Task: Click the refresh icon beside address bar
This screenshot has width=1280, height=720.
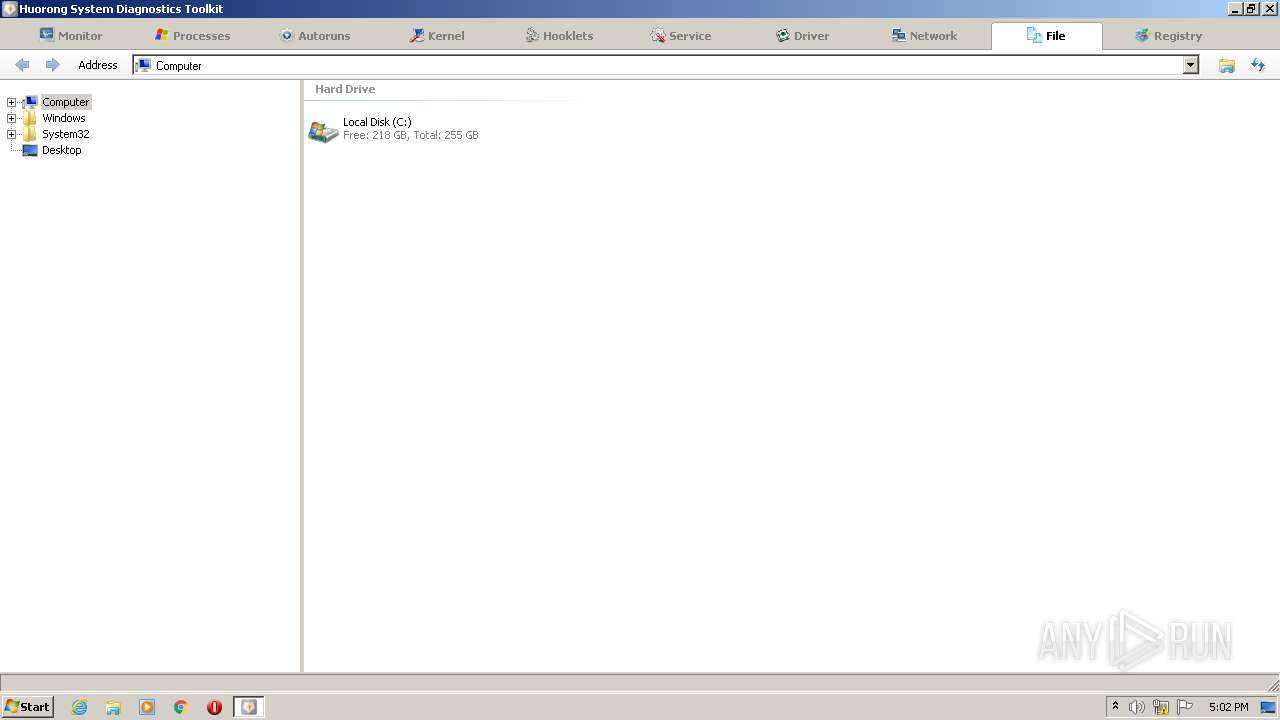Action: pos(1258,65)
